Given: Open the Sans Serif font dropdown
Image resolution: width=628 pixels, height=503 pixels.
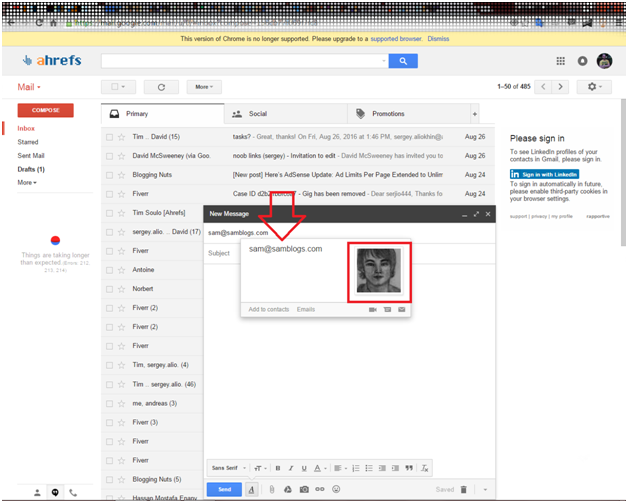Looking at the screenshot, I should pyautogui.click(x=229, y=468).
